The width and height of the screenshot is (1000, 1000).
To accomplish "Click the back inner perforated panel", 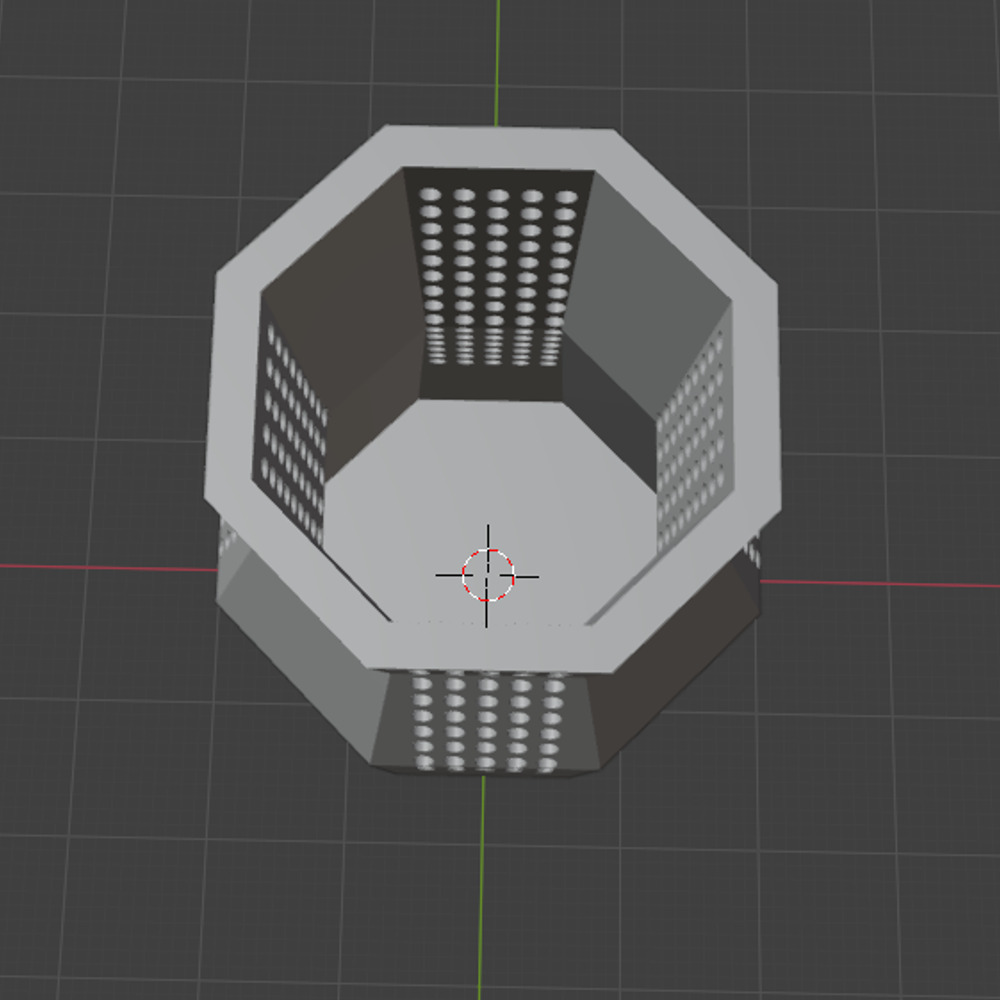I will [496, 284].
